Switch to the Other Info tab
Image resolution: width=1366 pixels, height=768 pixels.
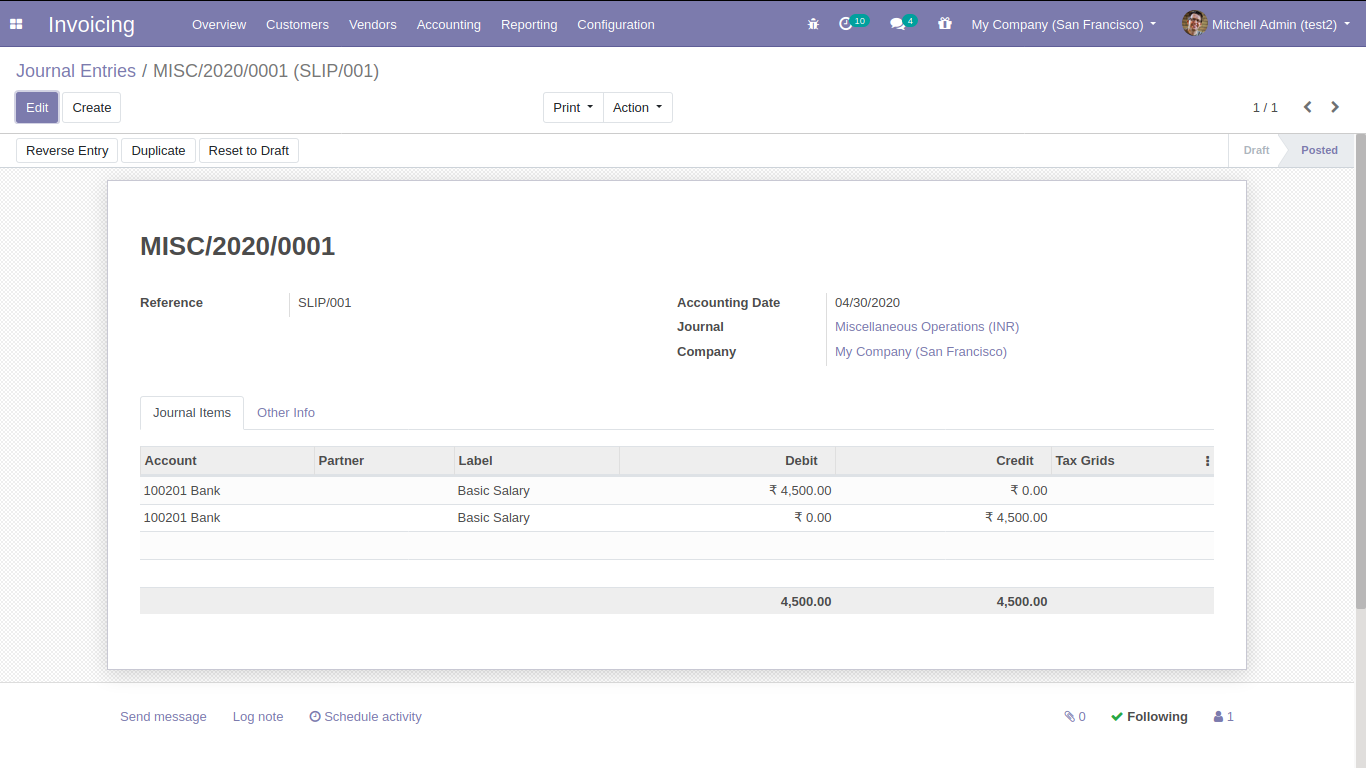point(286,413)
